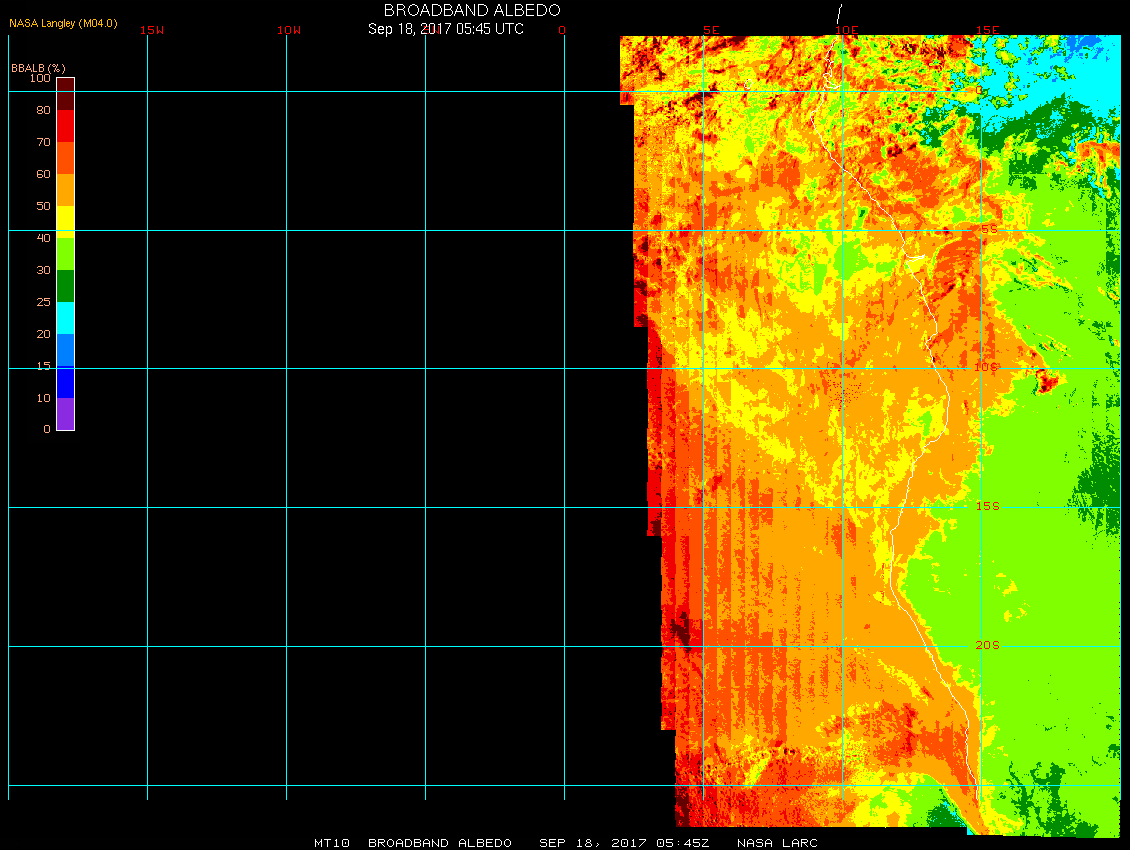The image size is (1130, 850).
Task: Click the 10S latitude label
Action: [x=987, y=367]
